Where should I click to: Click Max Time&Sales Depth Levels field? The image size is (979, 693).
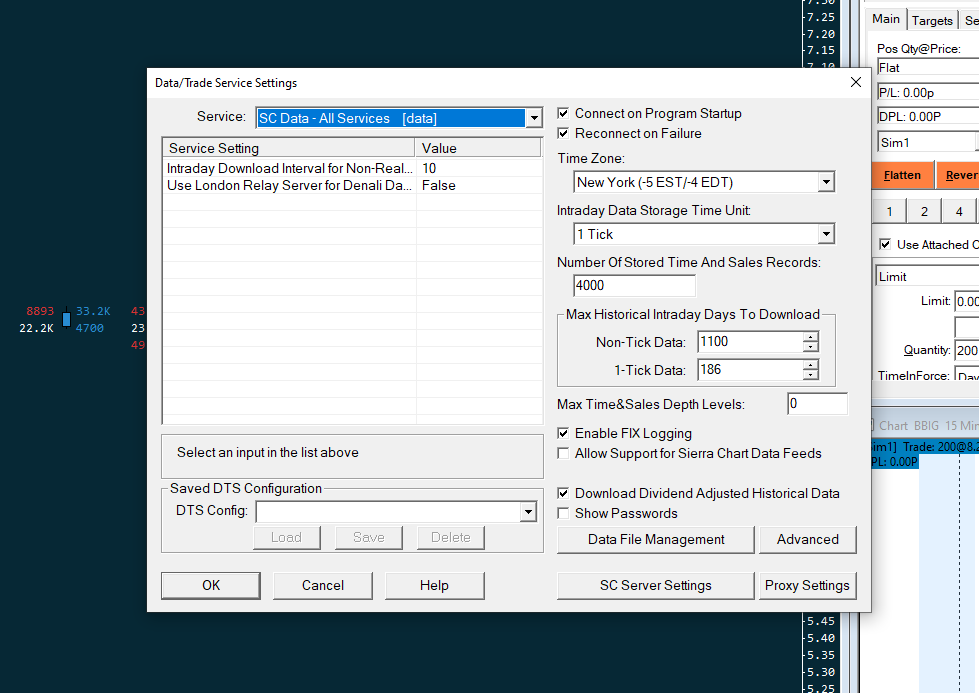click(817, 403)
